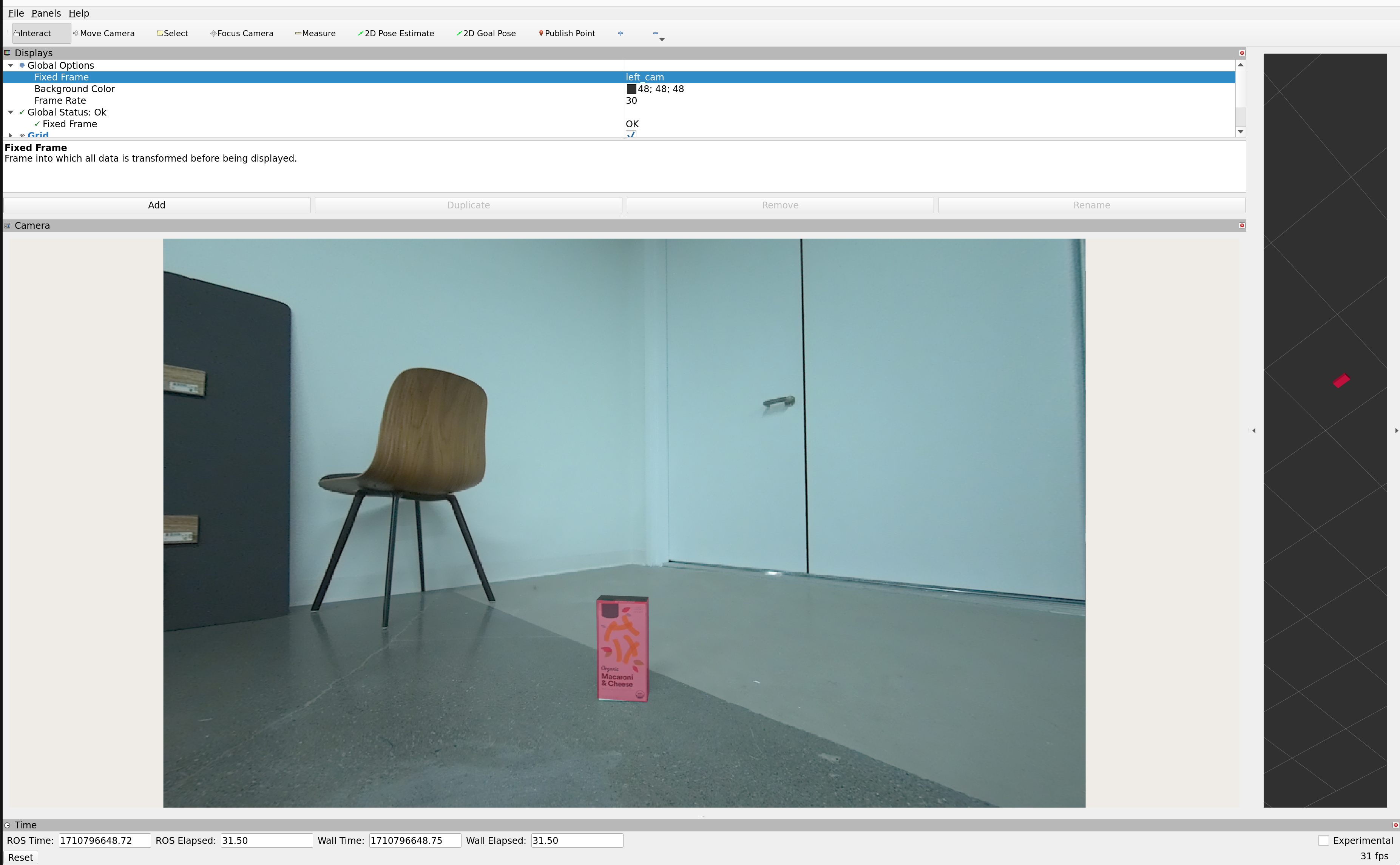Click the Focus Camera tool
The height and width of the screenshot is (865, 1400).
(241, 33)
